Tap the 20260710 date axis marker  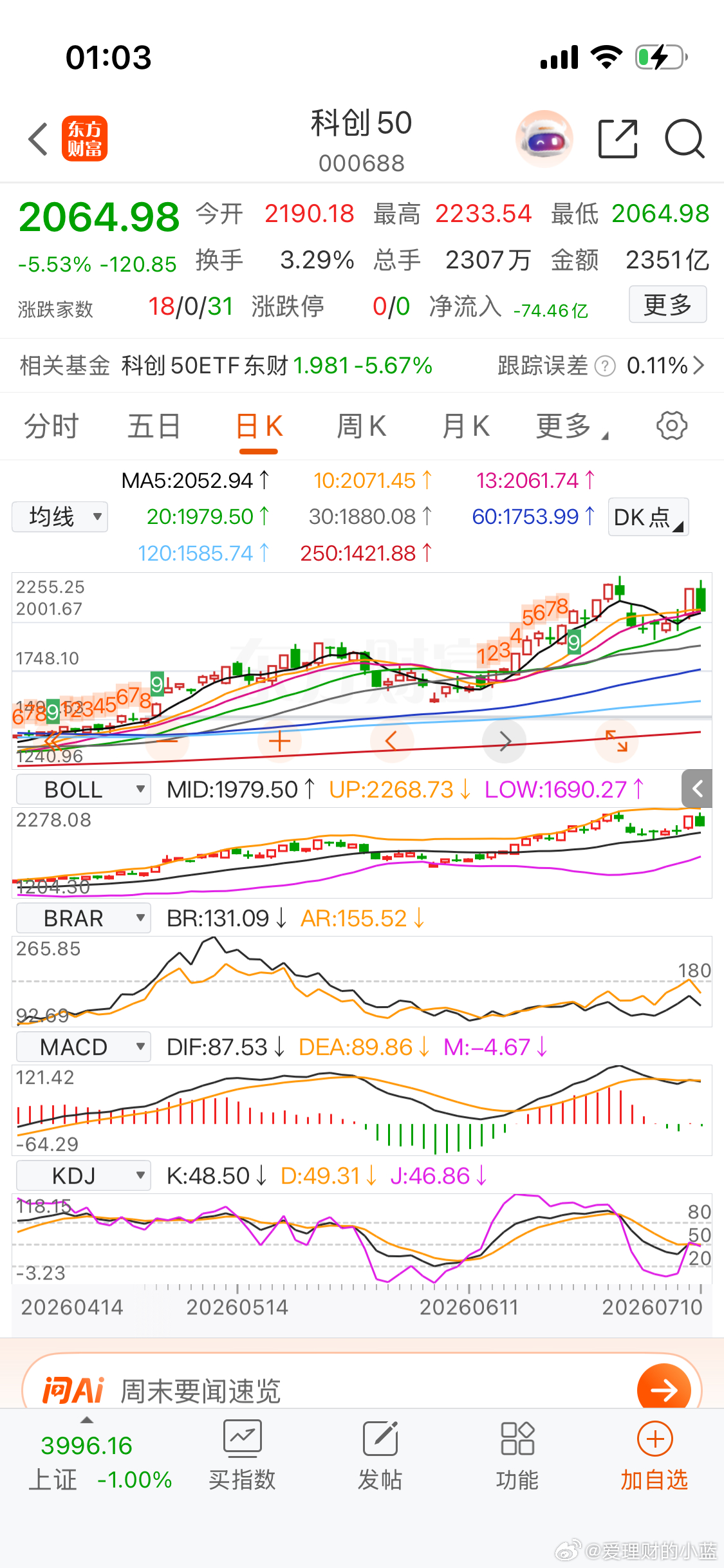click(x=652, y=1307)
